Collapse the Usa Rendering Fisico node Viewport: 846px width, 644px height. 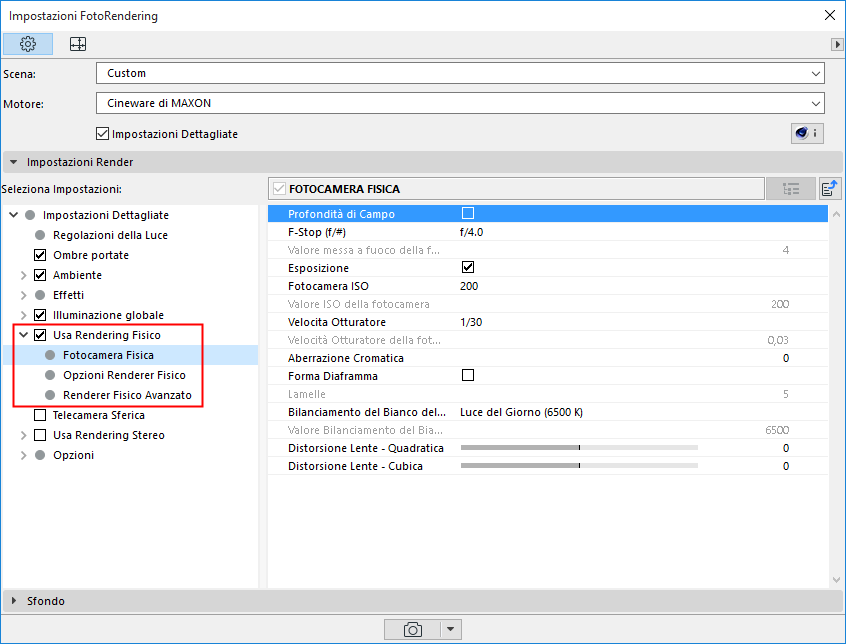click(x=23, y=335)
